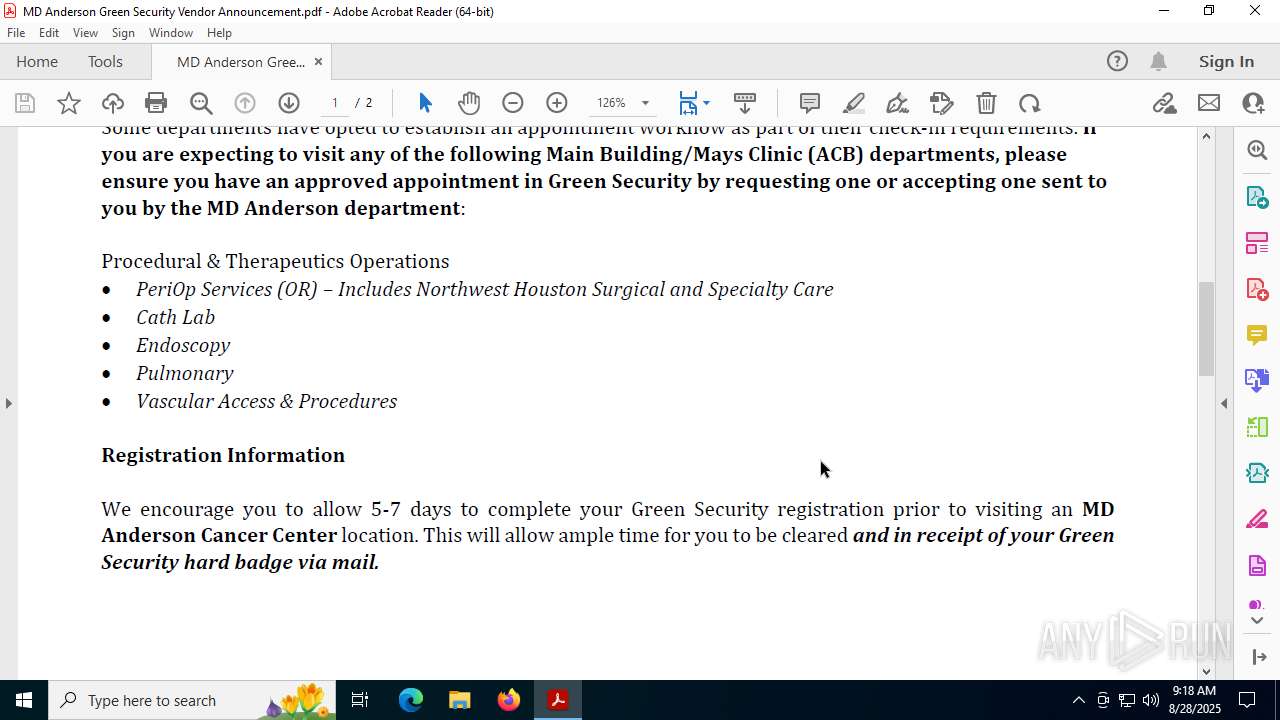Open the Window menu
1280x720 pixels.
171,33
